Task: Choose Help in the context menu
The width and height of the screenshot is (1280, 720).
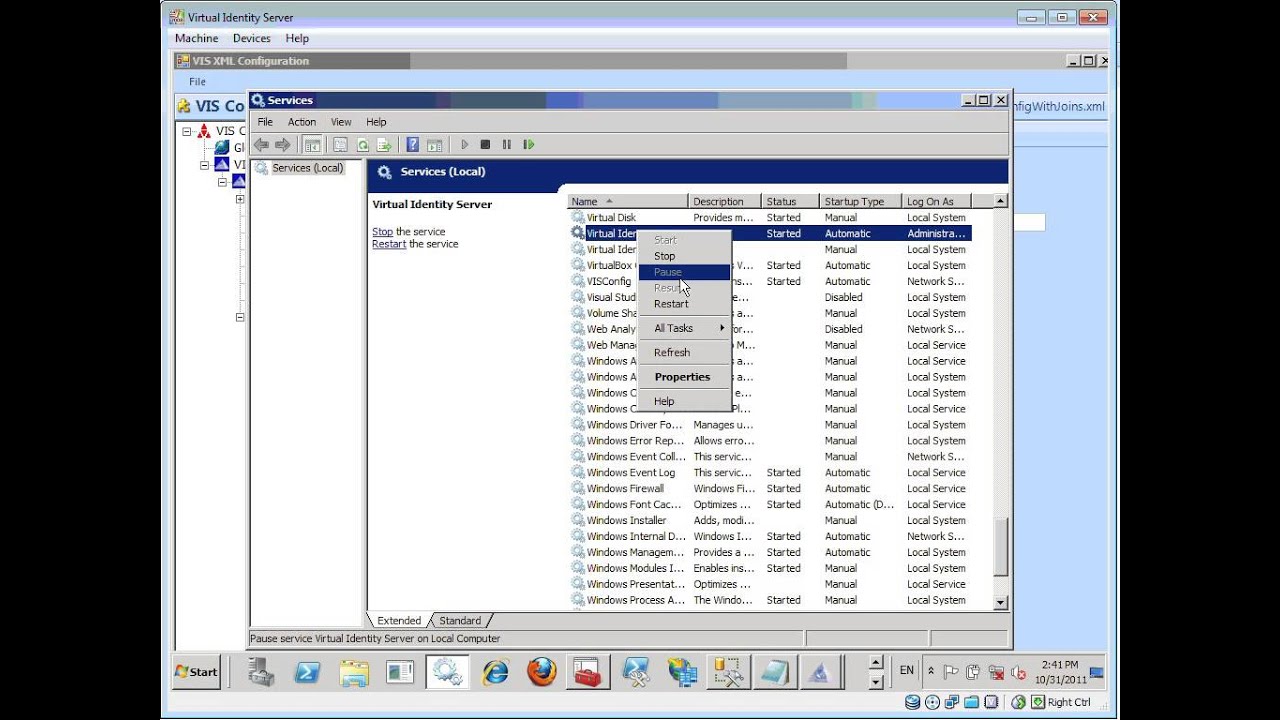Action: point(684,401)
